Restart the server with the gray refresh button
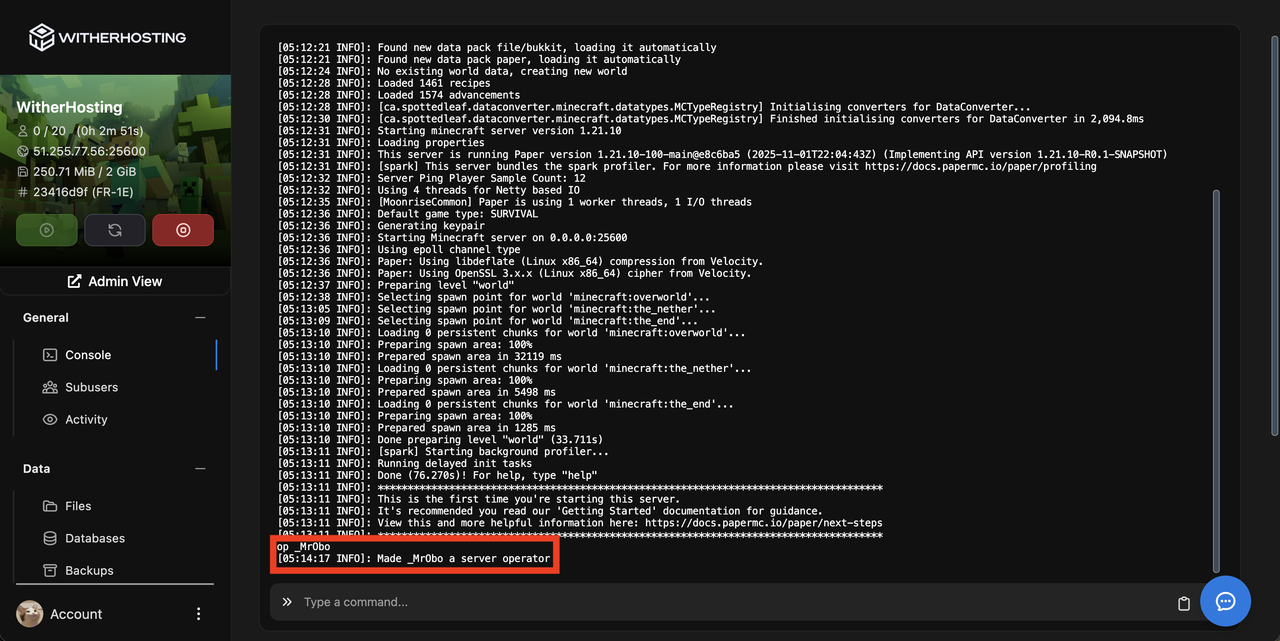This screenshot has height=641, width=1280. [x=115, y=230]
